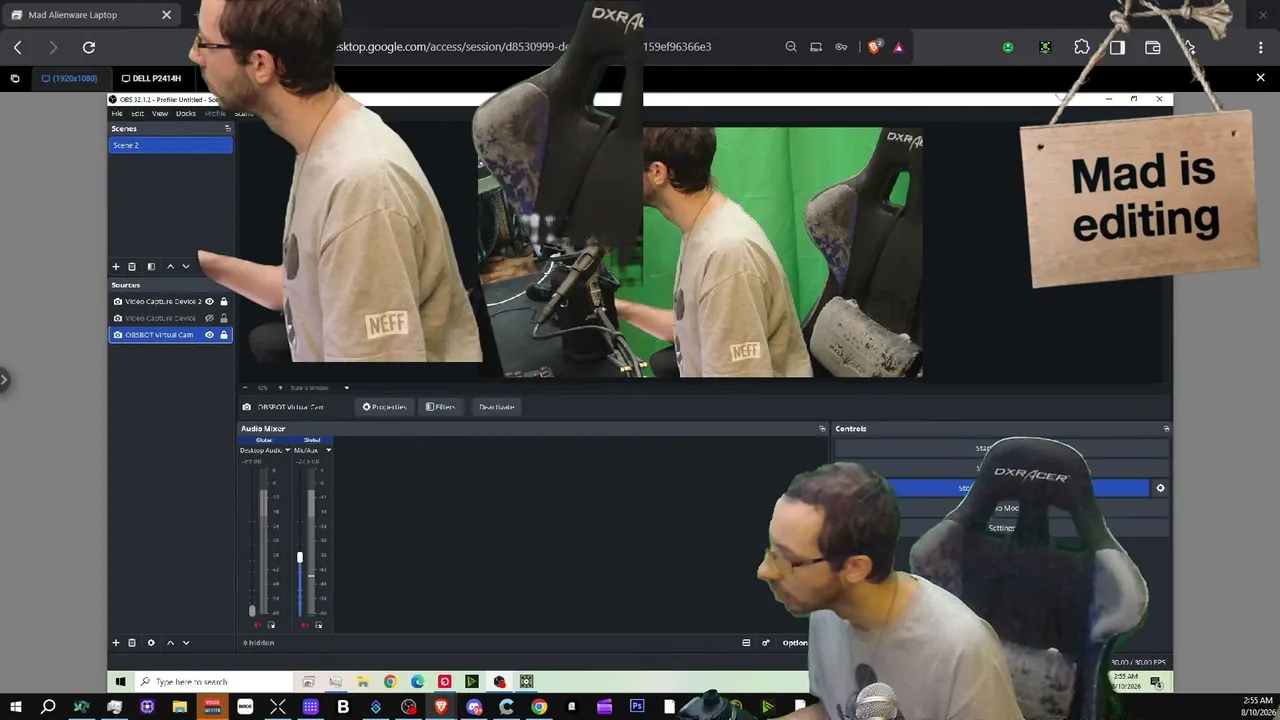Undock the Audio Mixer panel
The height and width of the screenshot is (720, 1280).
click(x=823, y=429)
